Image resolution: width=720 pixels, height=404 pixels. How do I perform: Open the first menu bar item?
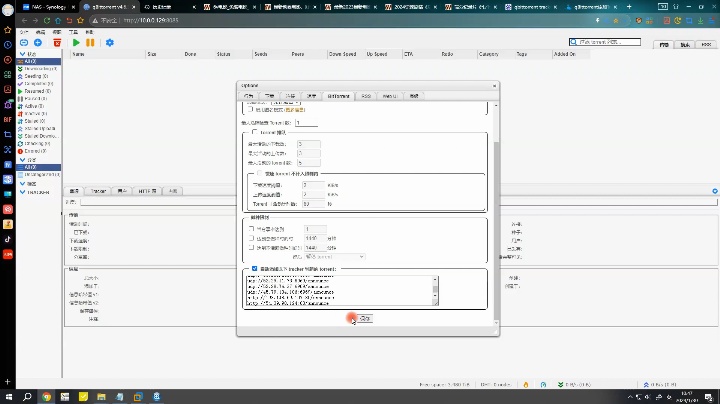tap(24, 32)
